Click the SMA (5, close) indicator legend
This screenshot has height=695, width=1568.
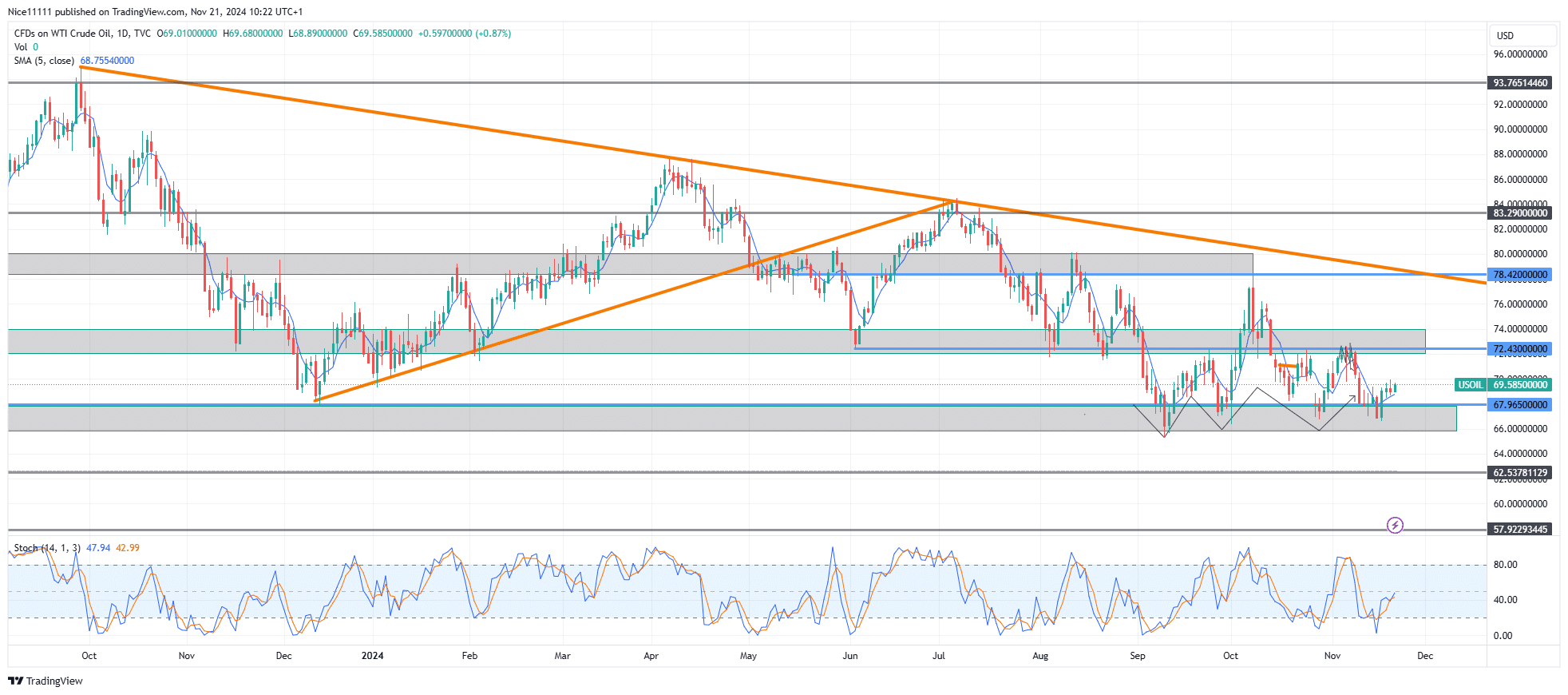pyautogui.click(x=44, y=61)
